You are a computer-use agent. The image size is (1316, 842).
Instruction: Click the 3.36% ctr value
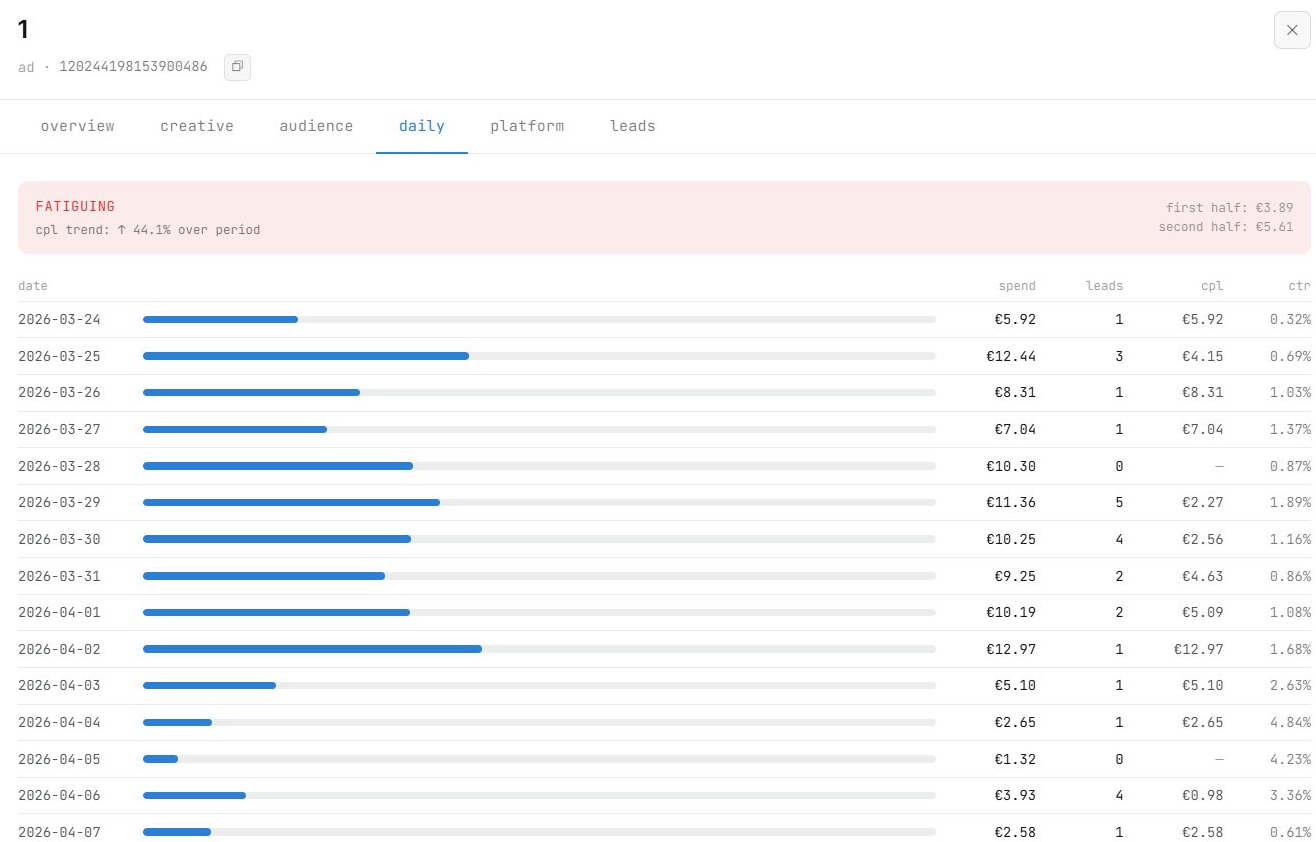[1290, 795]
